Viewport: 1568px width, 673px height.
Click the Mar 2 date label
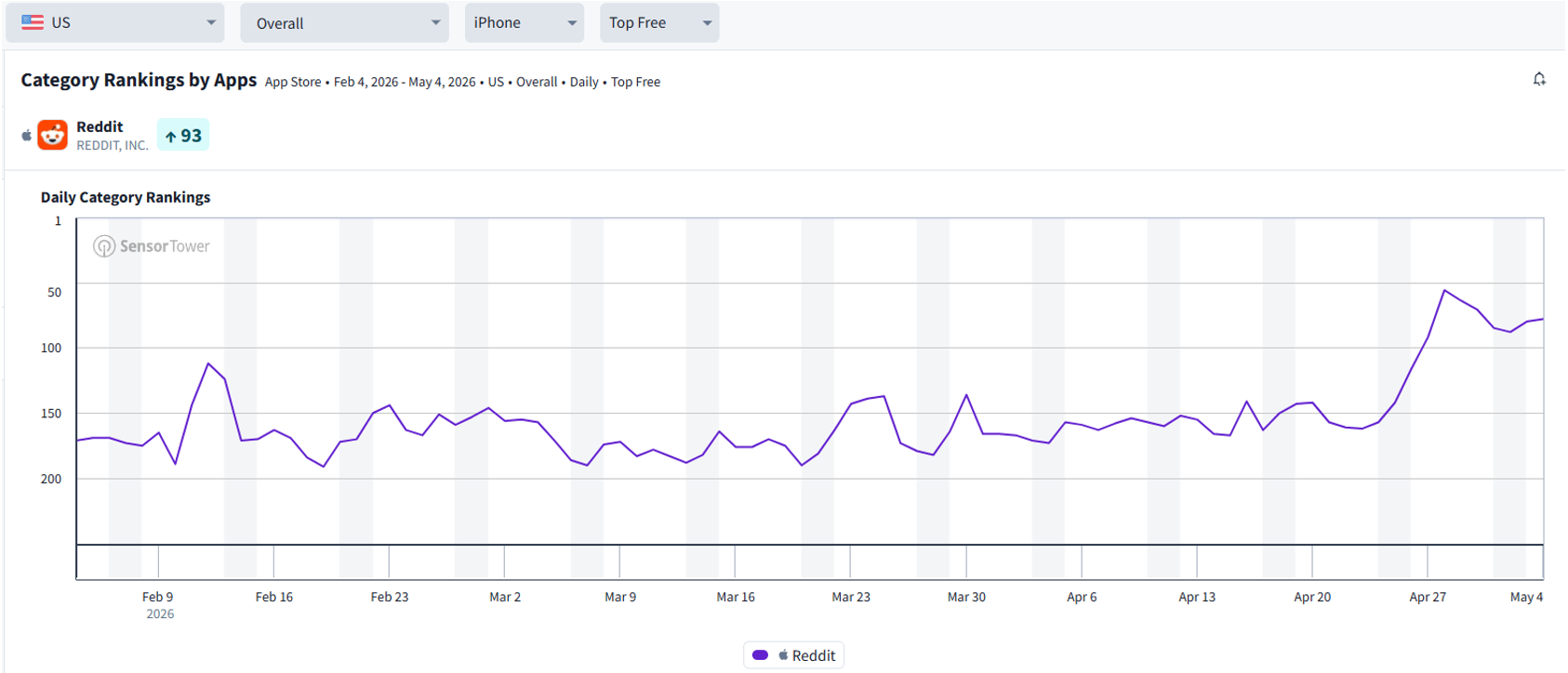[x=505, y=597]
